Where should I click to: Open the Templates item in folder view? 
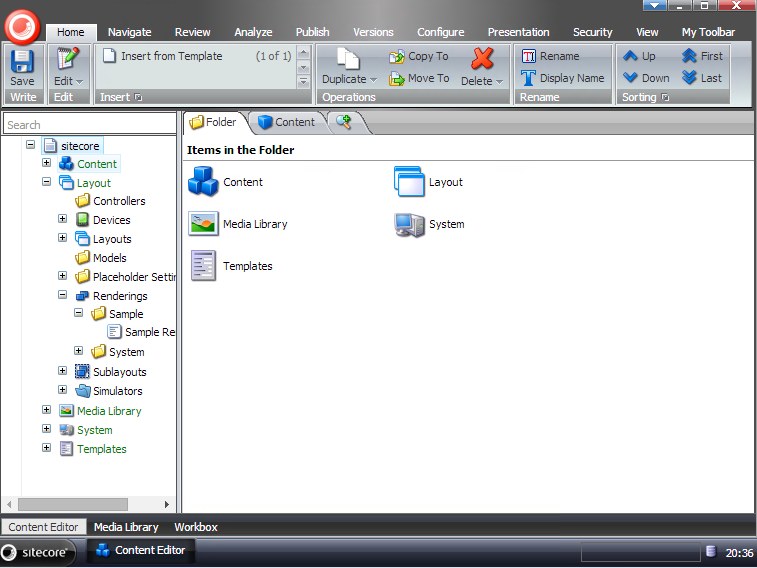tap(203, 266)
